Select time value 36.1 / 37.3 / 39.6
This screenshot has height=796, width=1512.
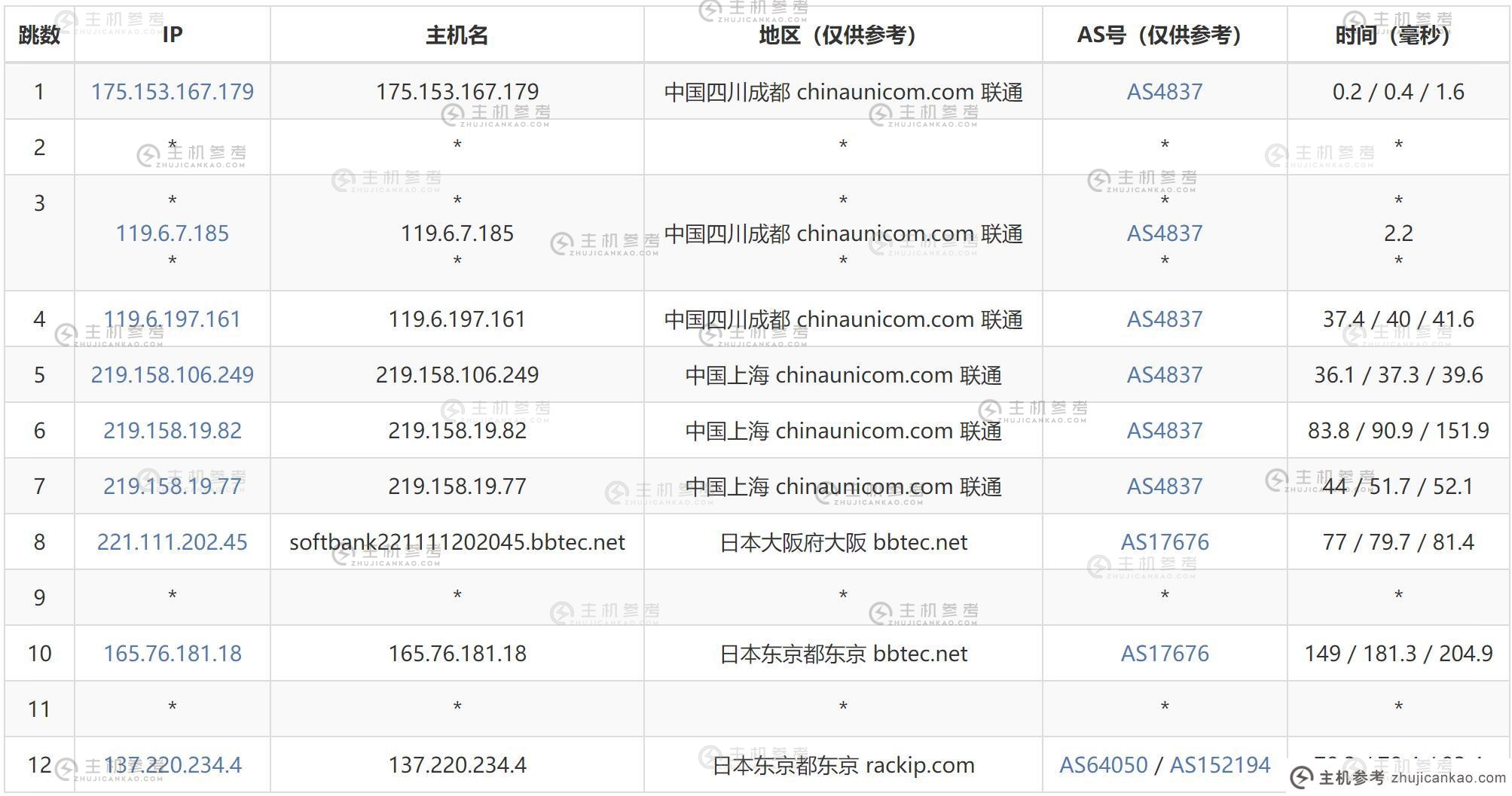1398,375
